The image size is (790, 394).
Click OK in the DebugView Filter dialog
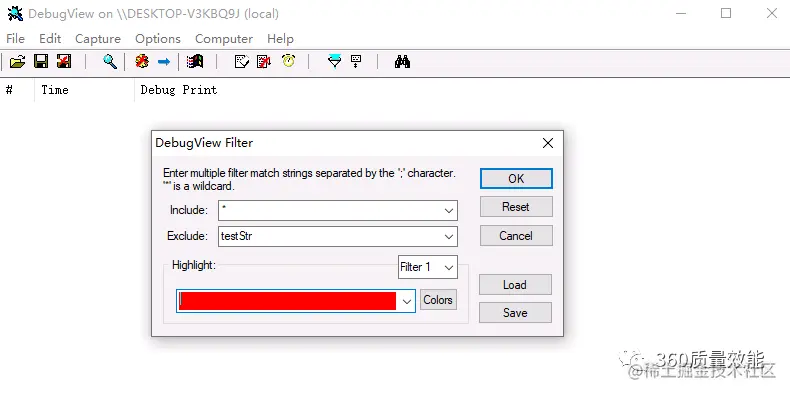pos(516,179)
